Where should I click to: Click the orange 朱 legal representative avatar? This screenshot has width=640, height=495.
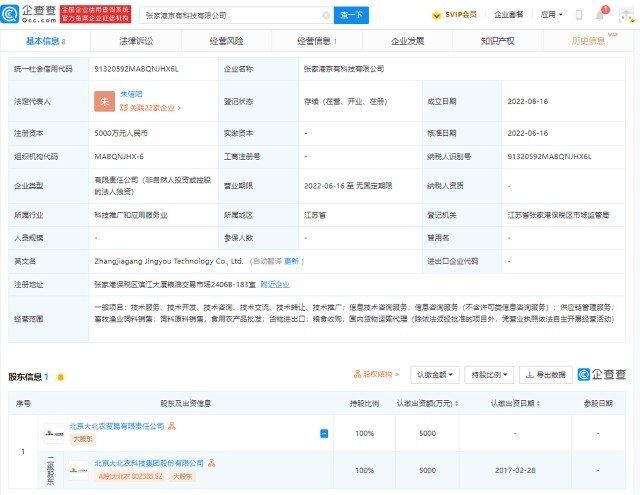(104, 101)
